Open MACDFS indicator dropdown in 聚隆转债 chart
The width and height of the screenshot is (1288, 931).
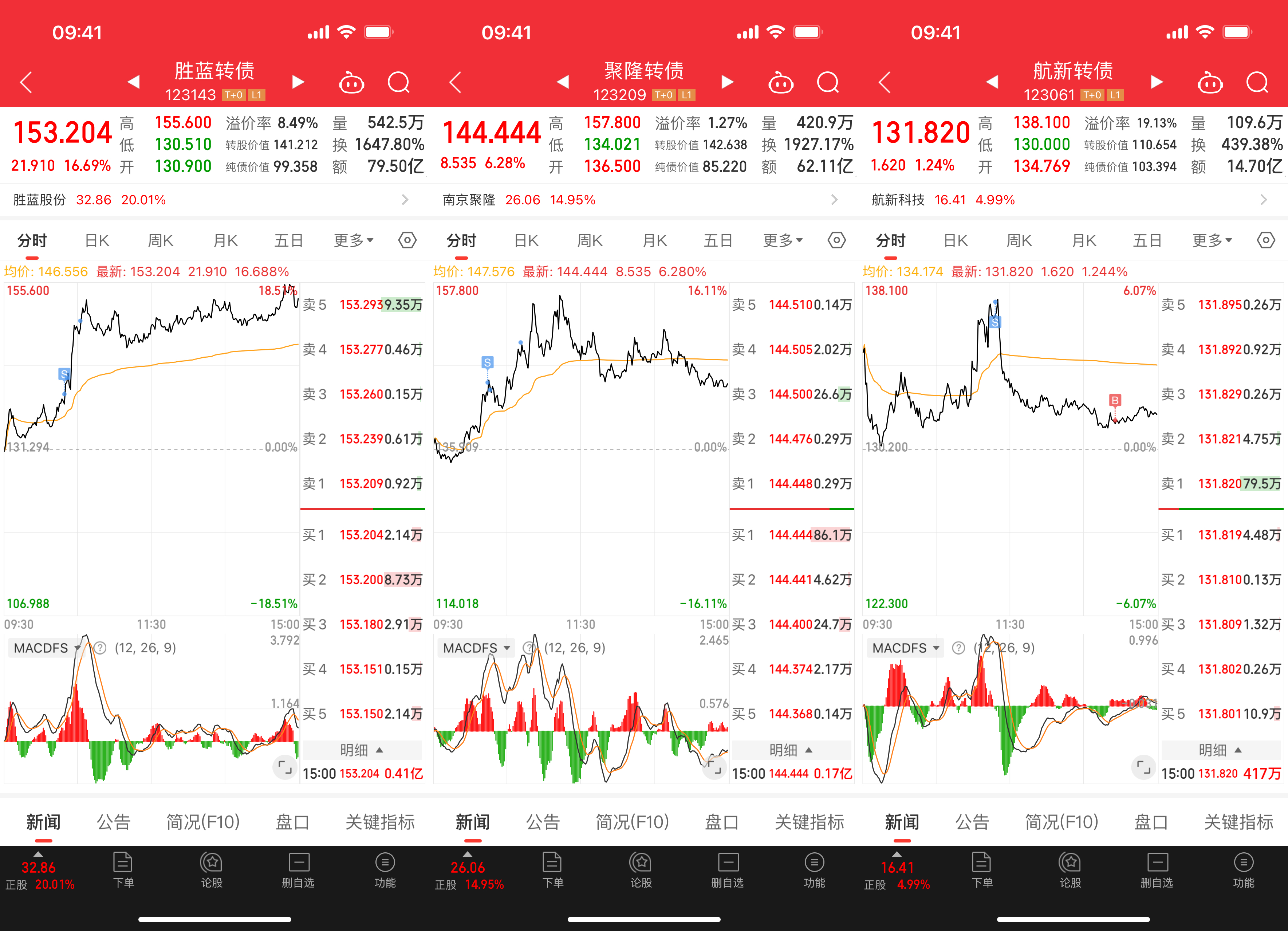[476, 648]
